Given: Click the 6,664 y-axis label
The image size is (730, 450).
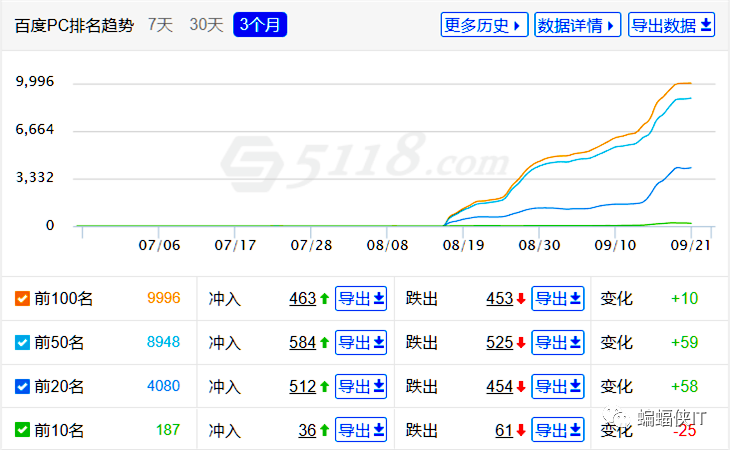Looking at the screenshot, I should click(35, 129).
